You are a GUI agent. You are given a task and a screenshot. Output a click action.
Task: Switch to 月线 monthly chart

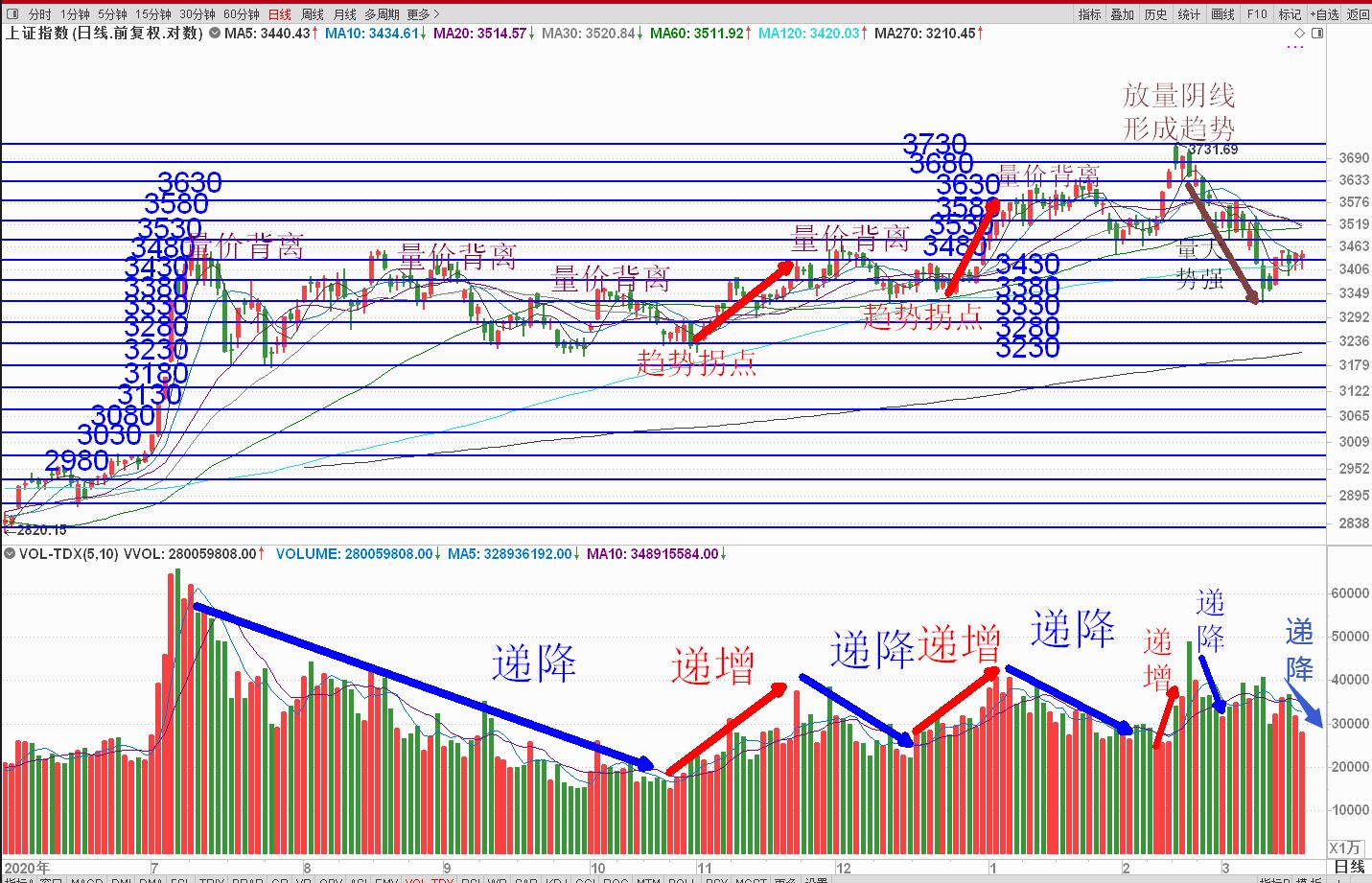coord(345,14)
